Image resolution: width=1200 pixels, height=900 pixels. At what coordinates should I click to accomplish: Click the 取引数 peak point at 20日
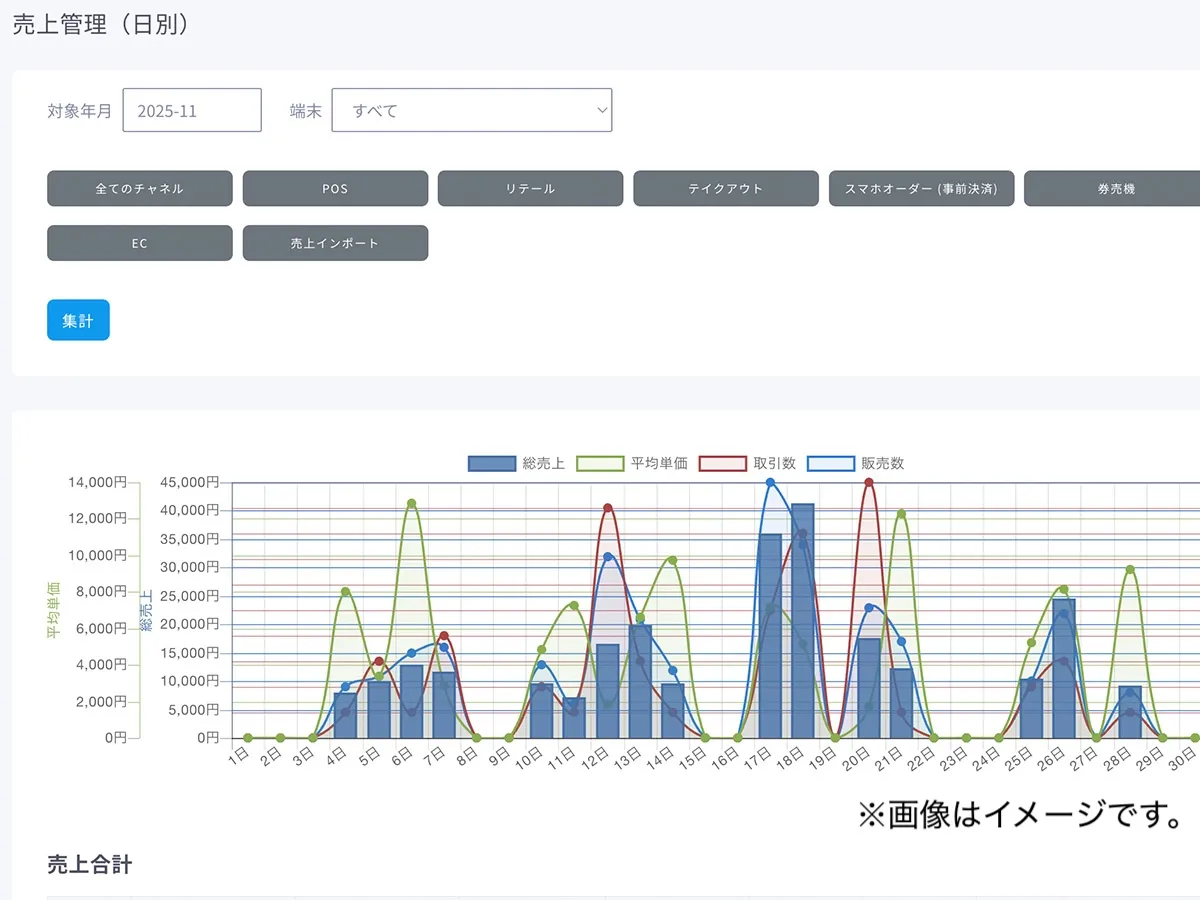click(x=869, y=482)
